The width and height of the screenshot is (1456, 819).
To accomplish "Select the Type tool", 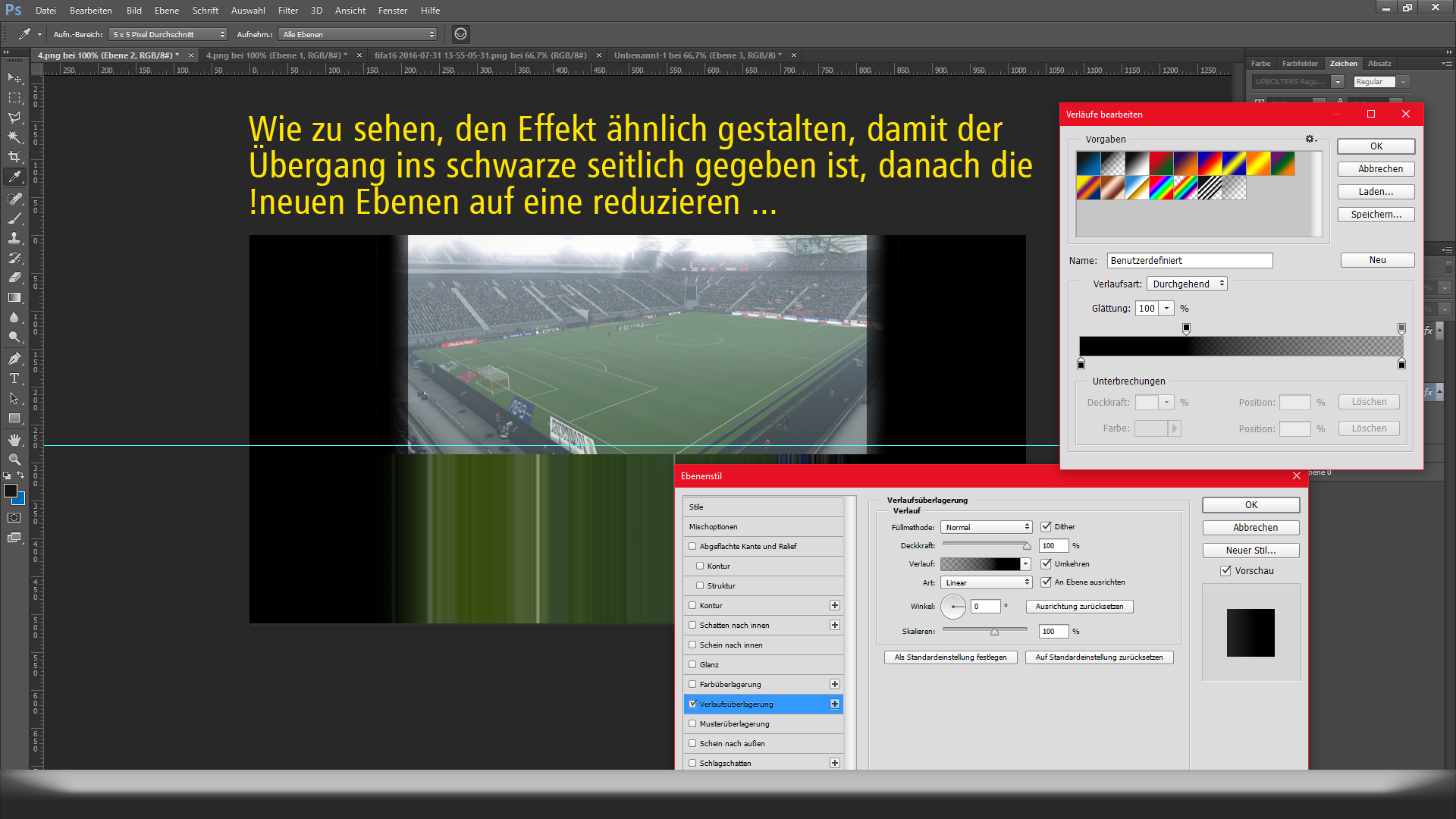I will [14, 378].
